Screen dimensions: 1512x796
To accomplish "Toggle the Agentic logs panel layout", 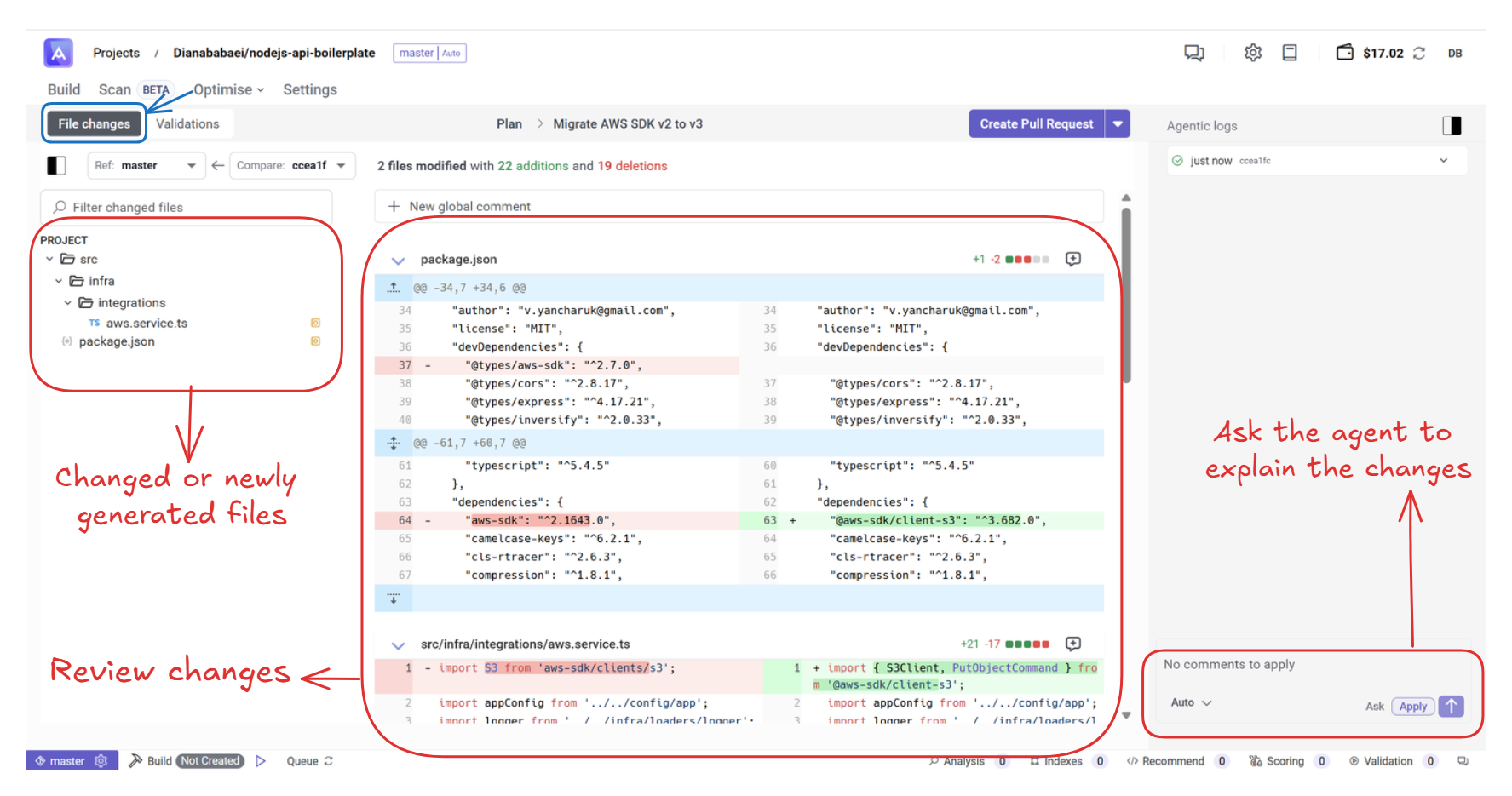I will [x=1452, y=126].
